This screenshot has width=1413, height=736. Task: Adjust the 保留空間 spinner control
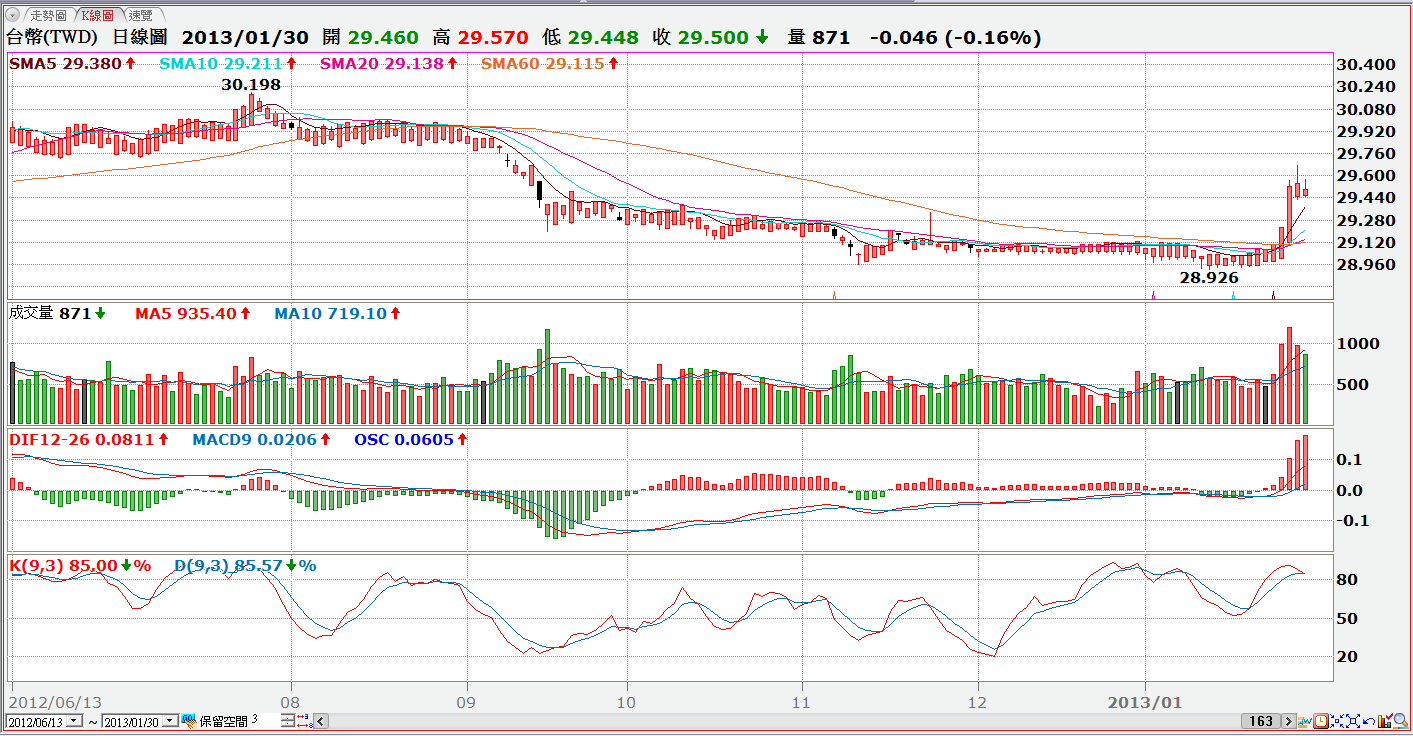click(287, 721)
